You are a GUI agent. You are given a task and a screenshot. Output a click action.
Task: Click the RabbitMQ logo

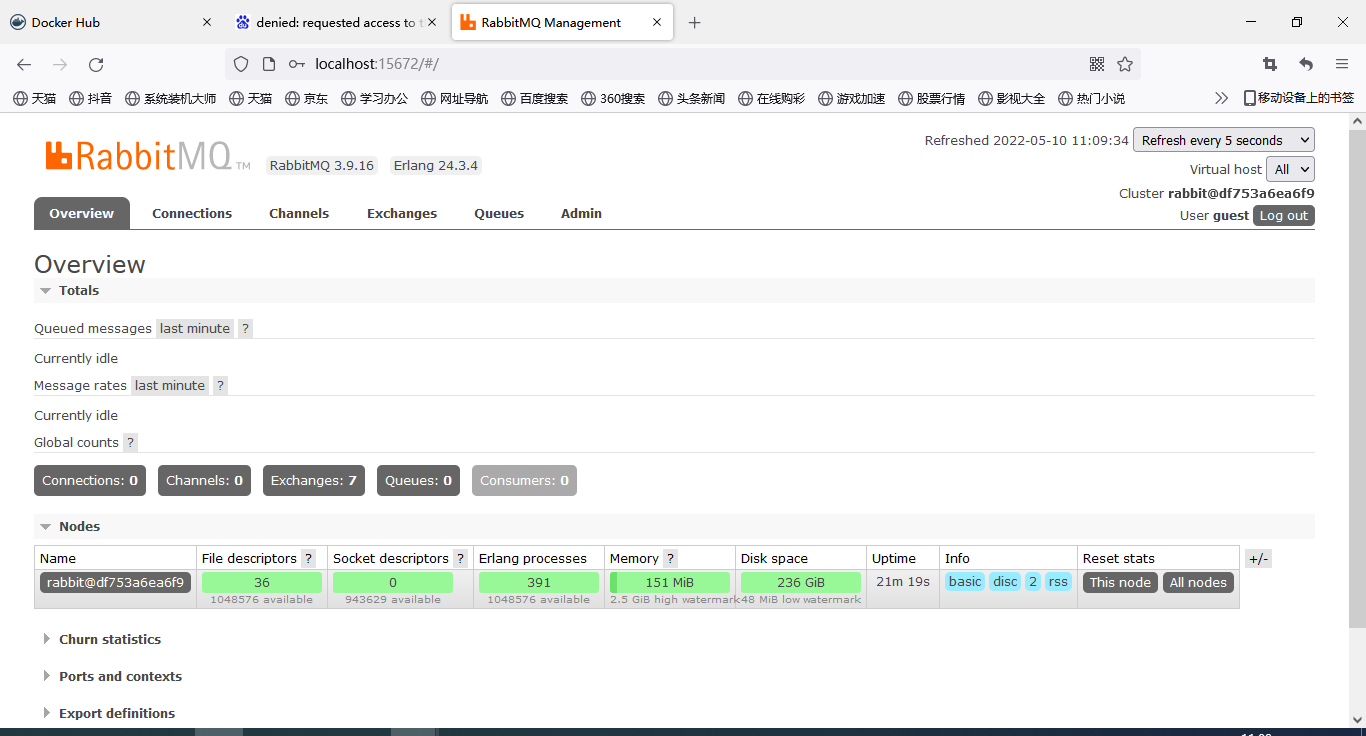(x=147, y=156)
